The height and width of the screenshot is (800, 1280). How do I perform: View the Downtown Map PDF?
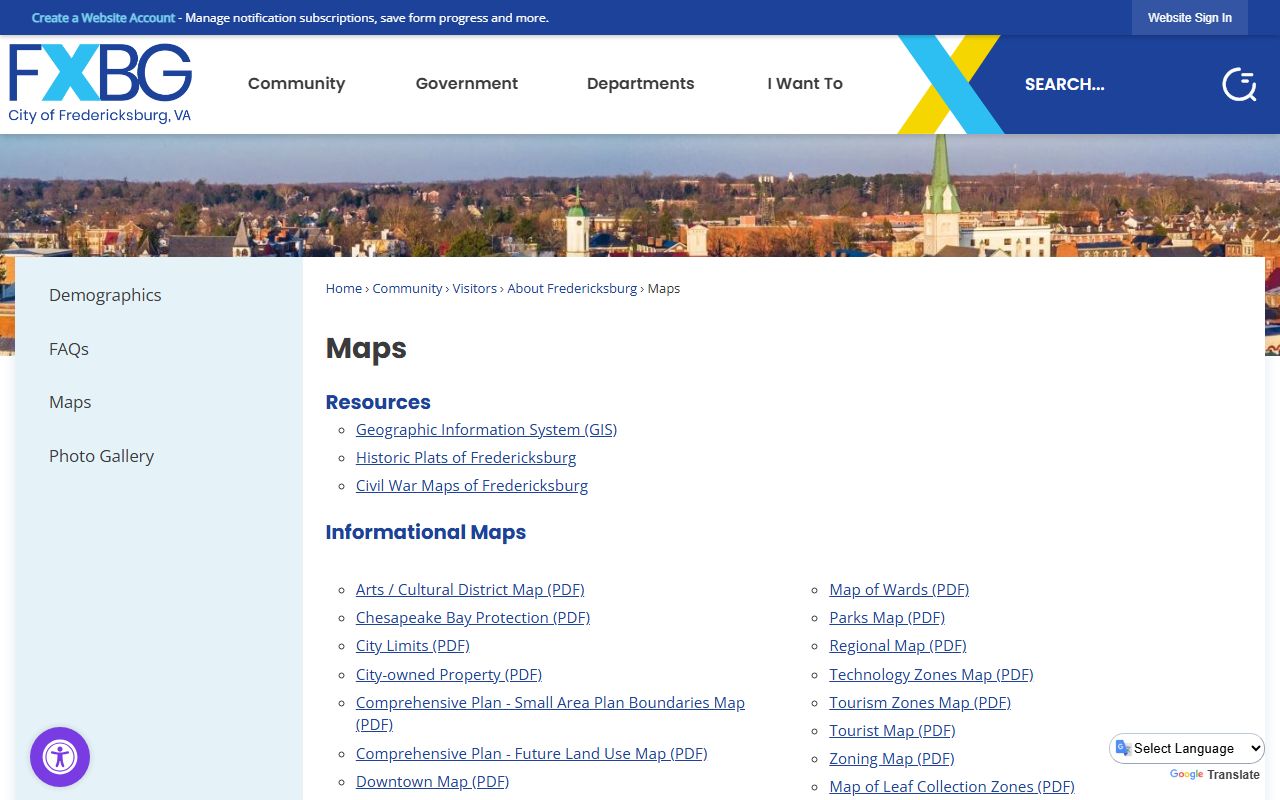[x=432, y=782]
